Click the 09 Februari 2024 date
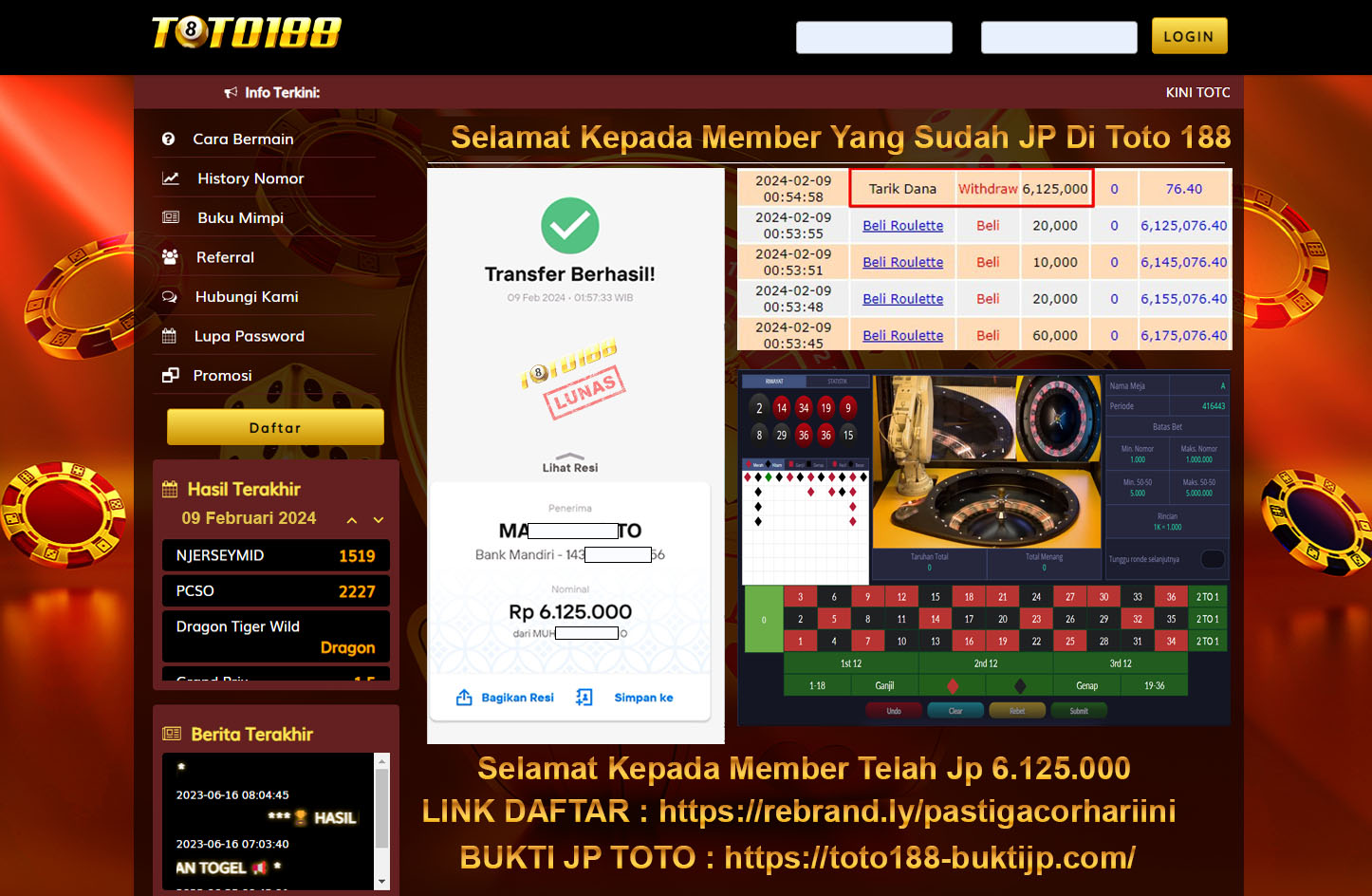 click(x=249, y=518)
